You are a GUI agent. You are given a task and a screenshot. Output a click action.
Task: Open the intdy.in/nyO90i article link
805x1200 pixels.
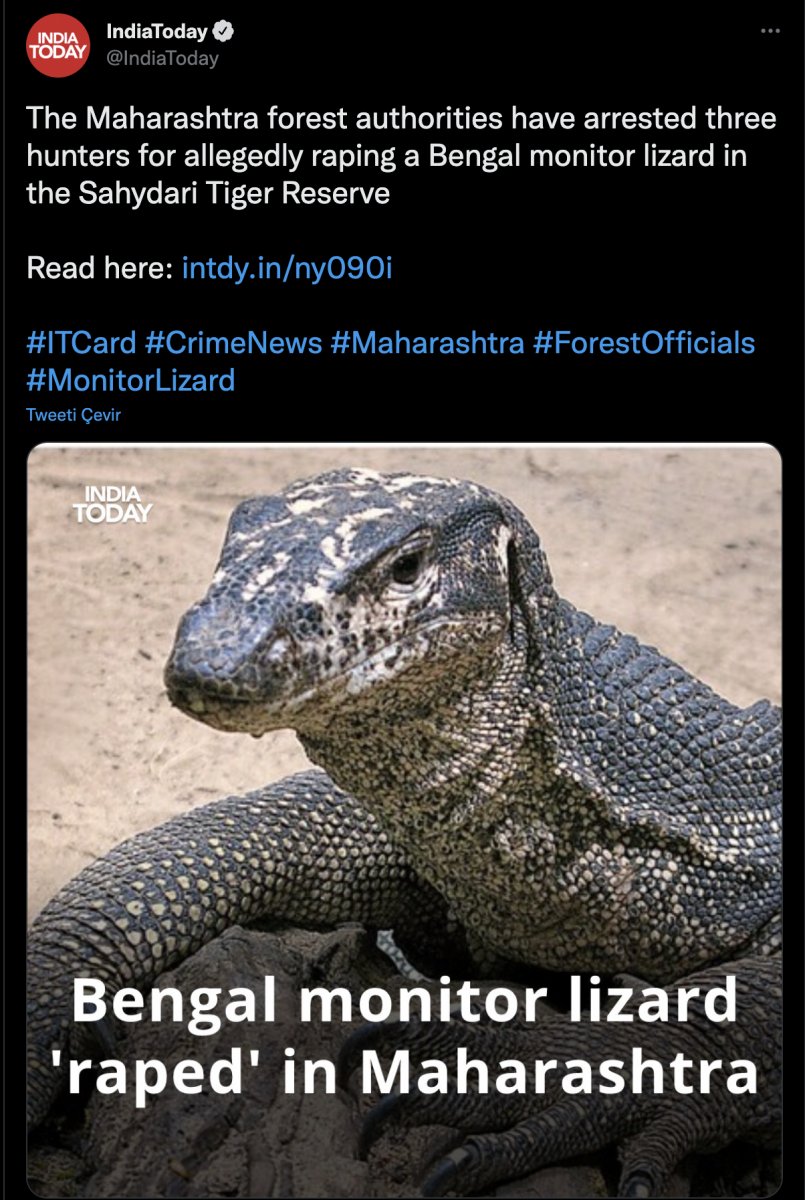point(287,268)
